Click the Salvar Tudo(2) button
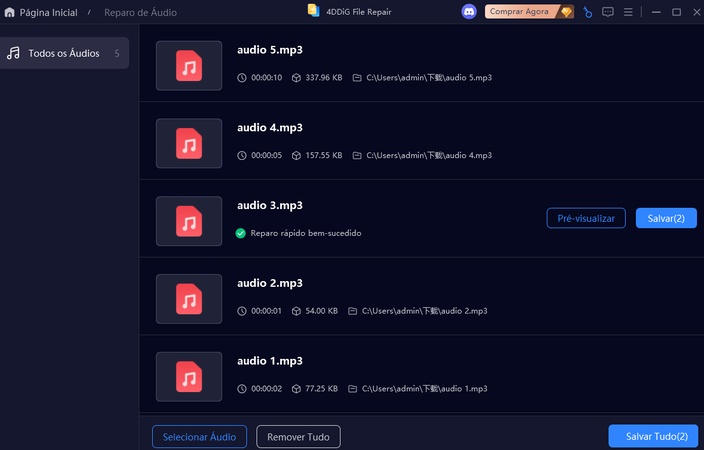The height and width of the screenshot is (450, 704). click(x=653, y=436)
